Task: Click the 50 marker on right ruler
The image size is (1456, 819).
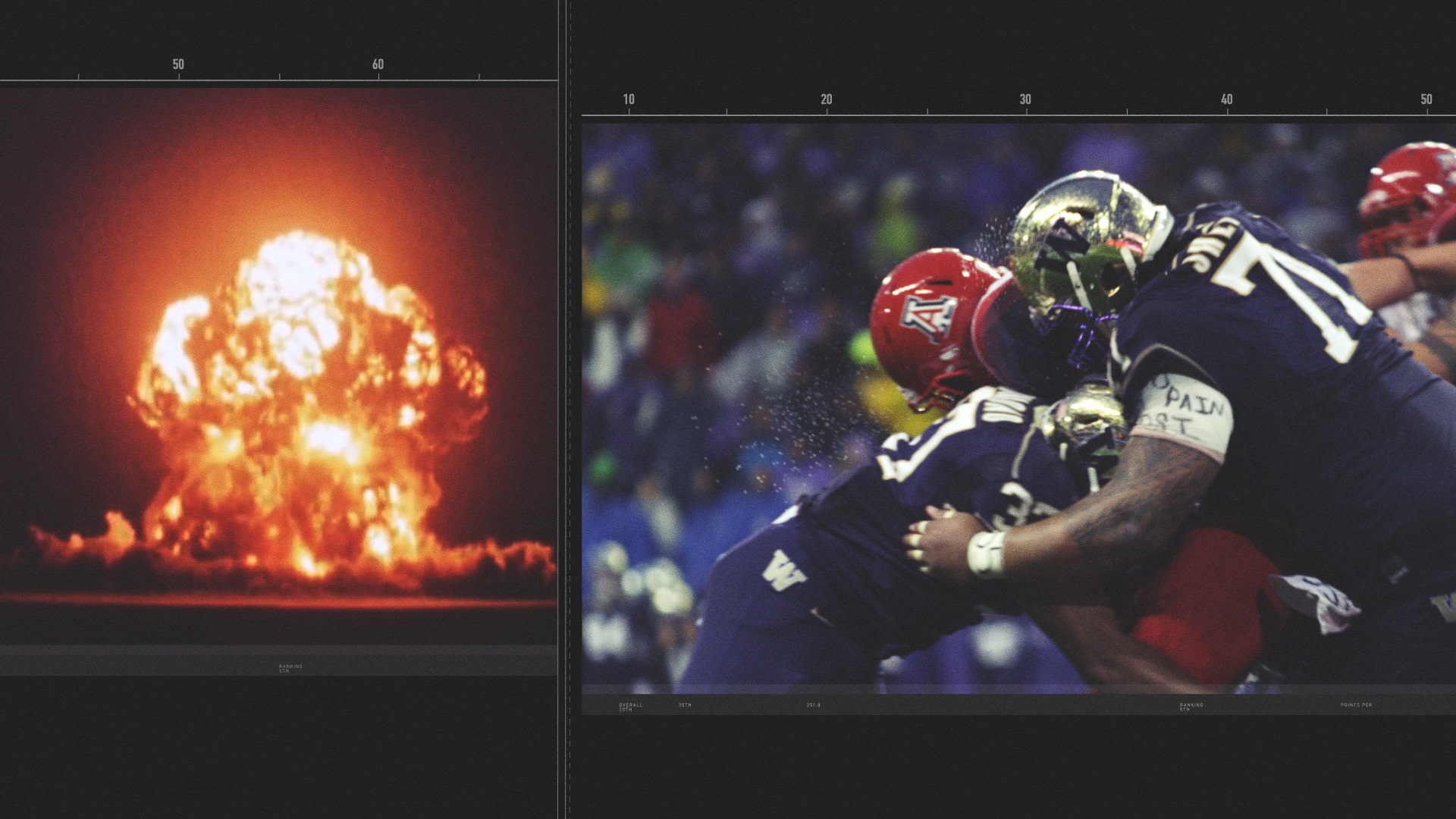Action: 1426,99
